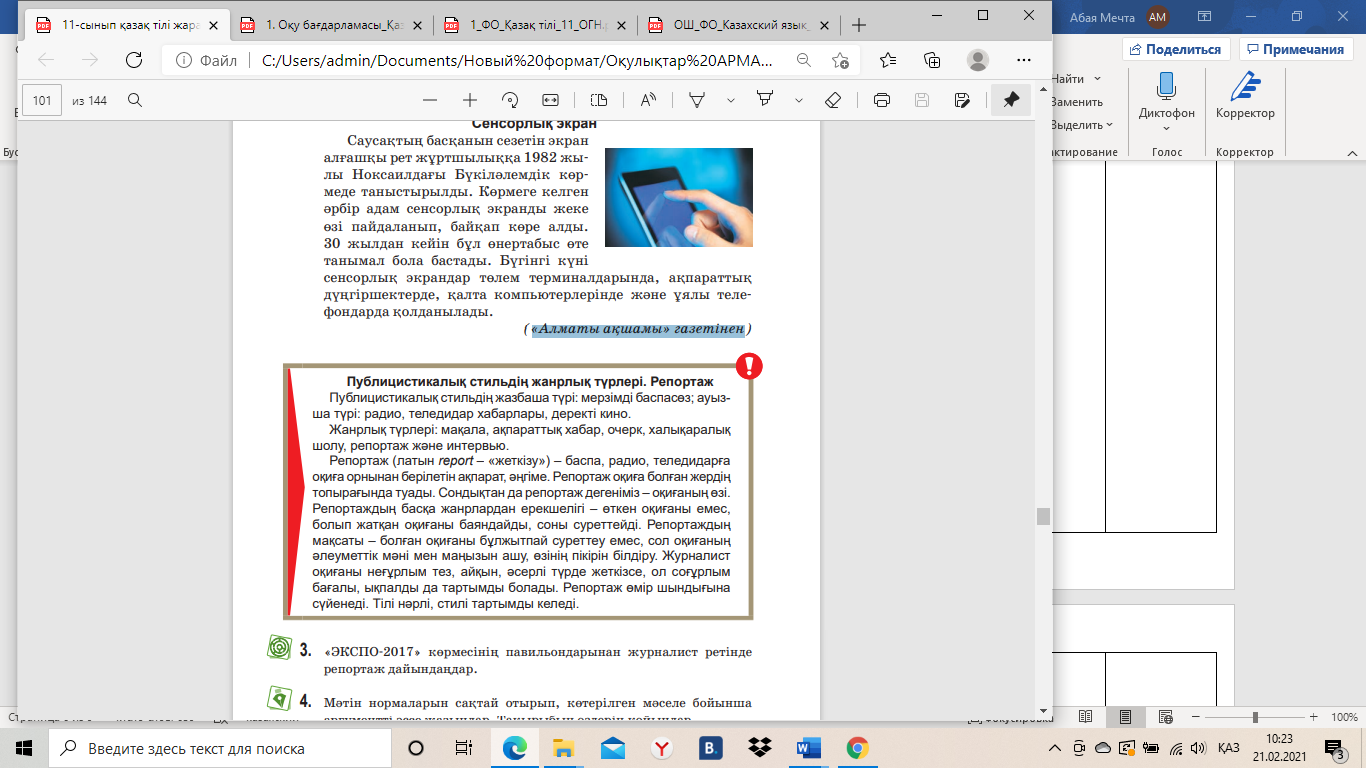Click the PDF vertical scrollbar thumb
The height and width of the screenshot is (768, 1366).
click(1043, 516)
